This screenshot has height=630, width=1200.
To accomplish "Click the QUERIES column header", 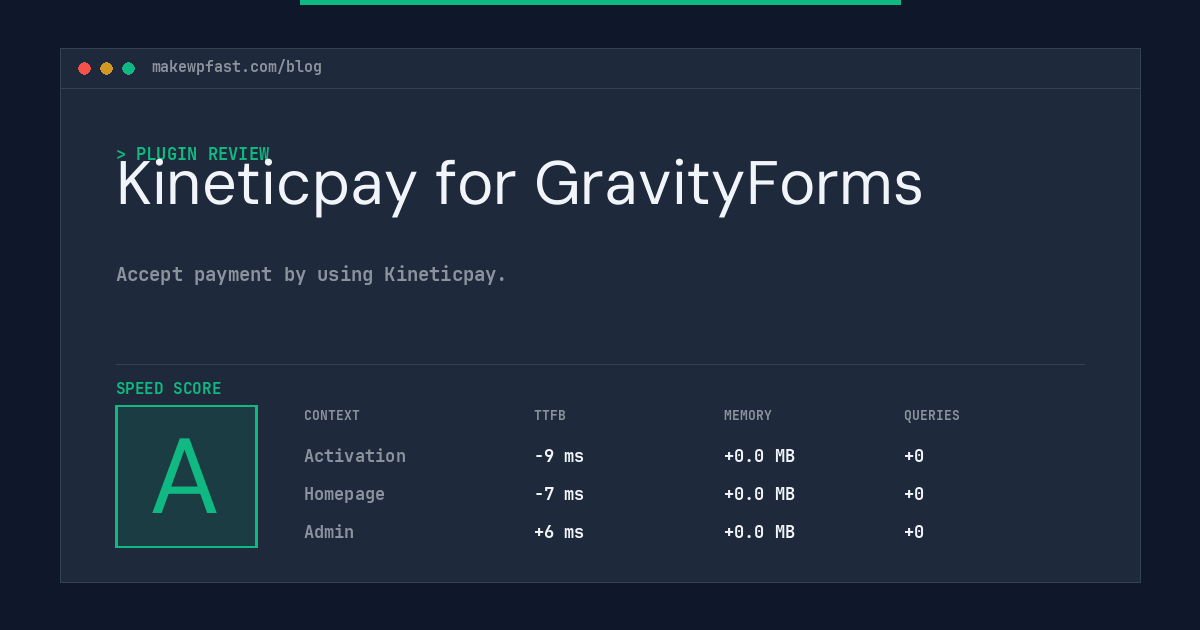I will coord(932,416).
